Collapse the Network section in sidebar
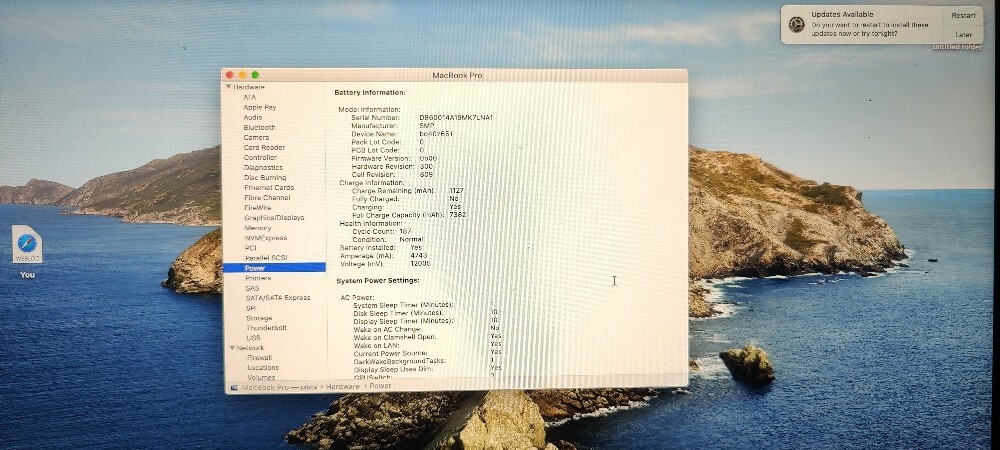Viewport: 1000px width, 450px height. 233,348
